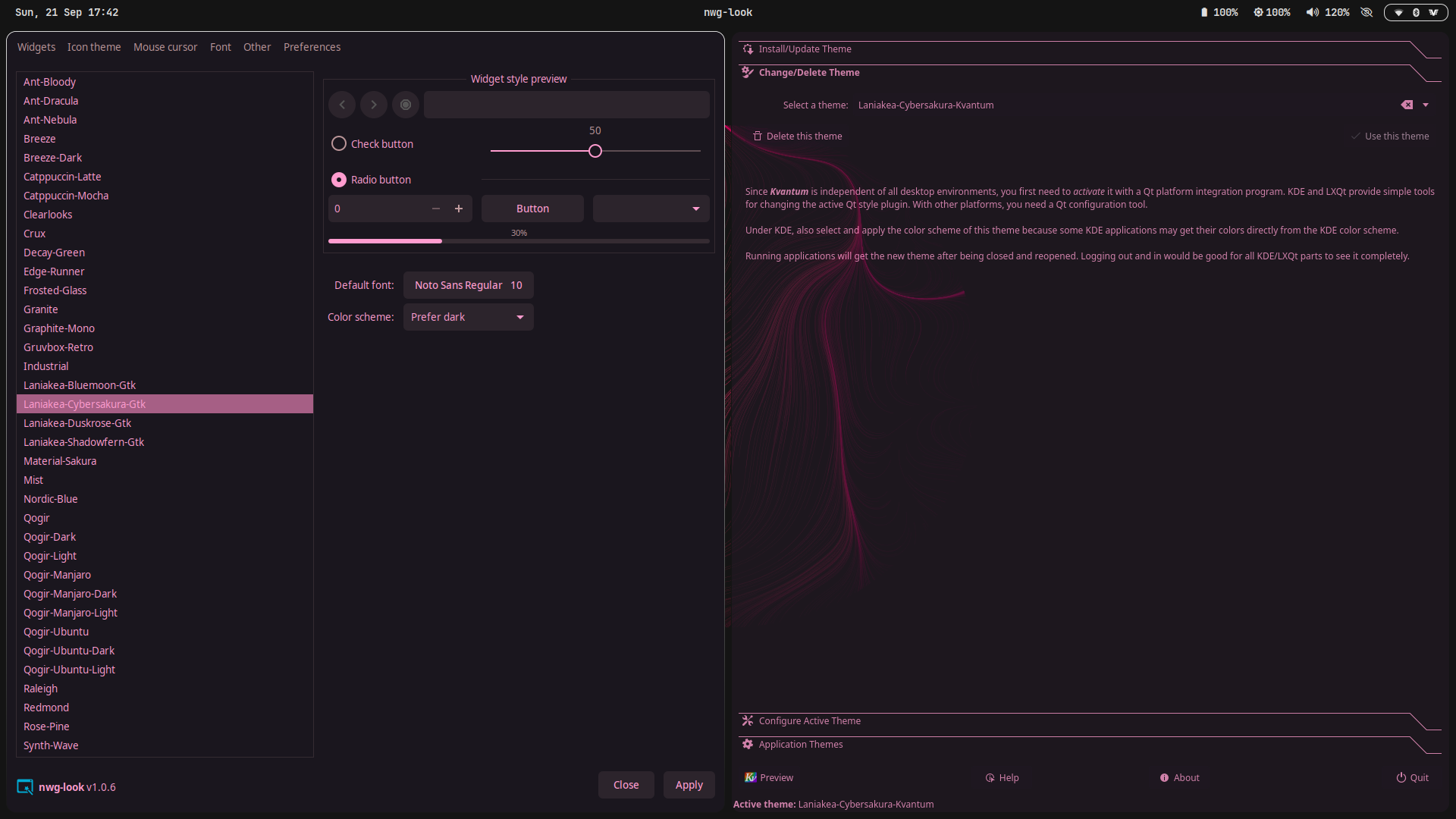Open the Color scheme dropdown
The height and width of the screenshot is (819, 1456).
[469, 317]
